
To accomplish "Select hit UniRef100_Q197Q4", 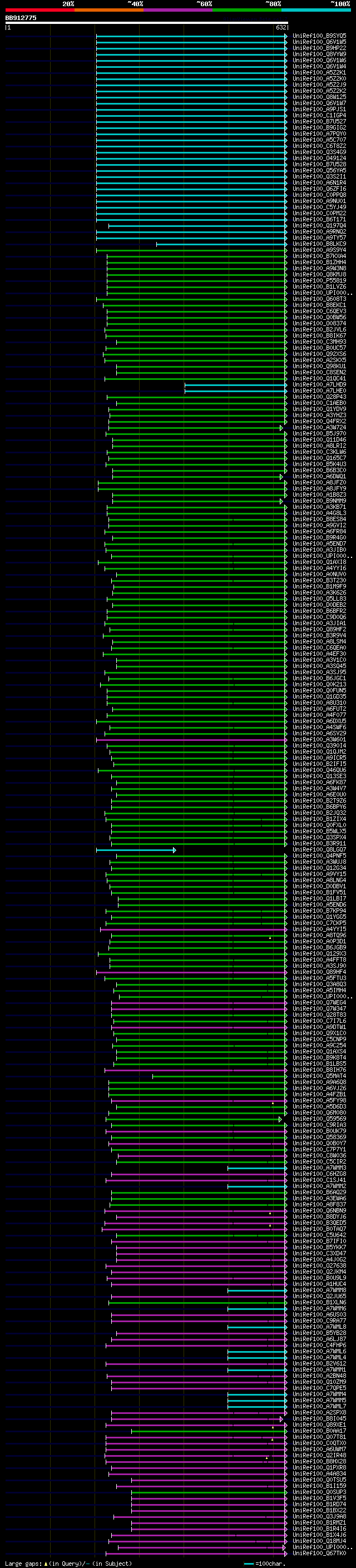I will [319, 225].
